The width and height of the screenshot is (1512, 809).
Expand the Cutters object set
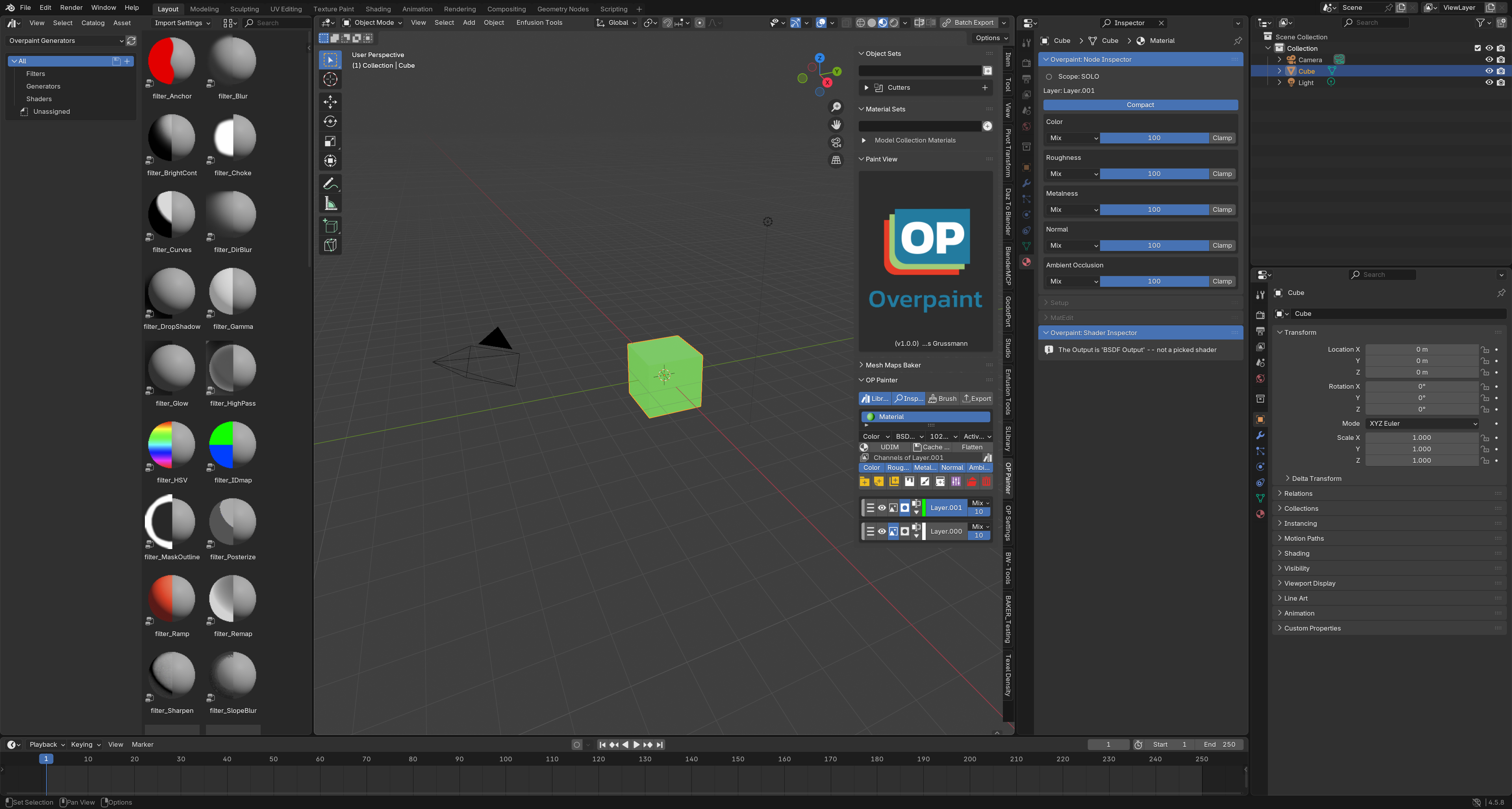pyautogui.click(x=866, y=87)
